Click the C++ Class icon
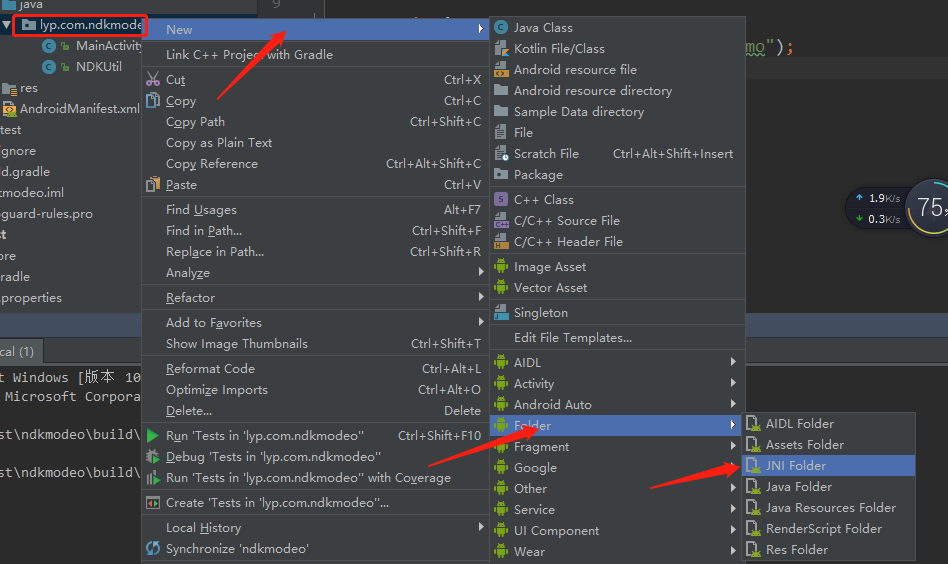 501,199
